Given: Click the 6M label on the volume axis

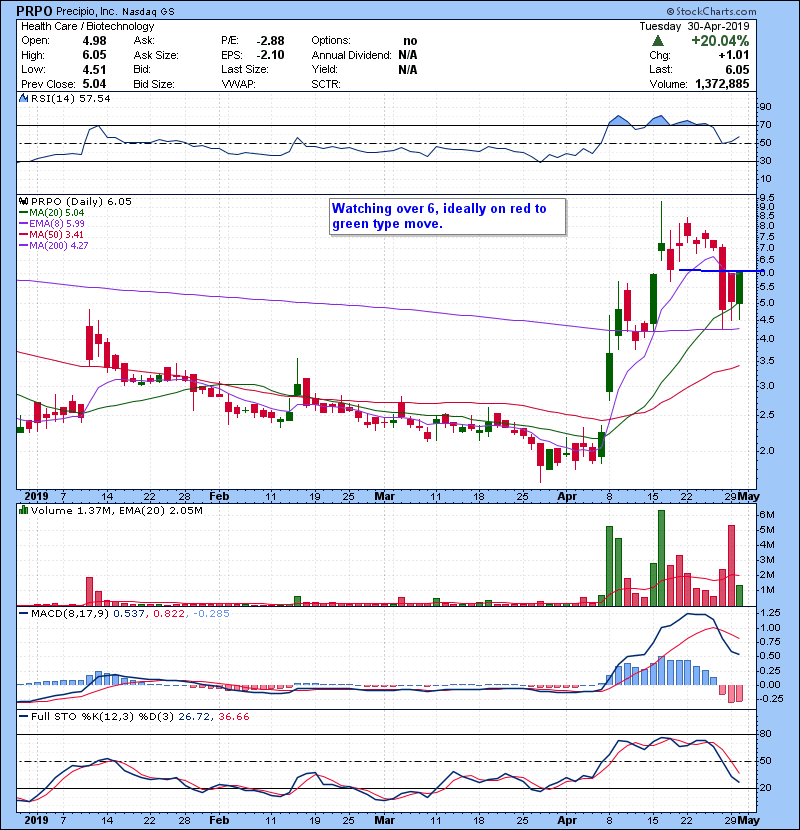Looking at the screenshot, I should (767, 515).
